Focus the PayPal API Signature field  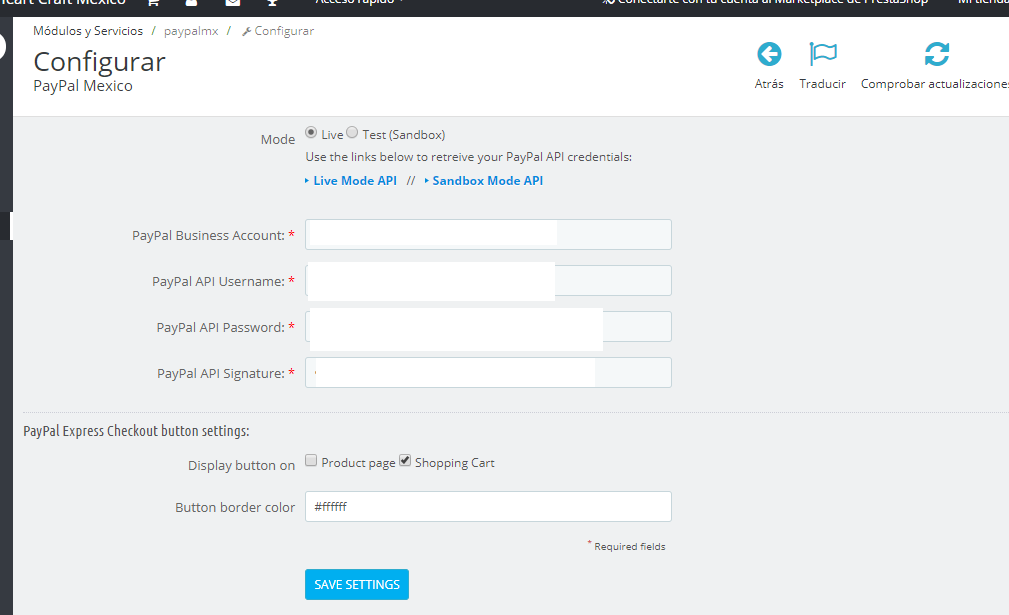[x=488, y=372]
